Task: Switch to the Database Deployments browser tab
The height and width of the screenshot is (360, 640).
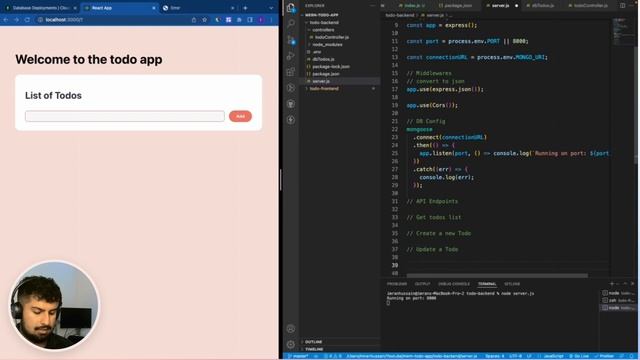Action: 40,8
